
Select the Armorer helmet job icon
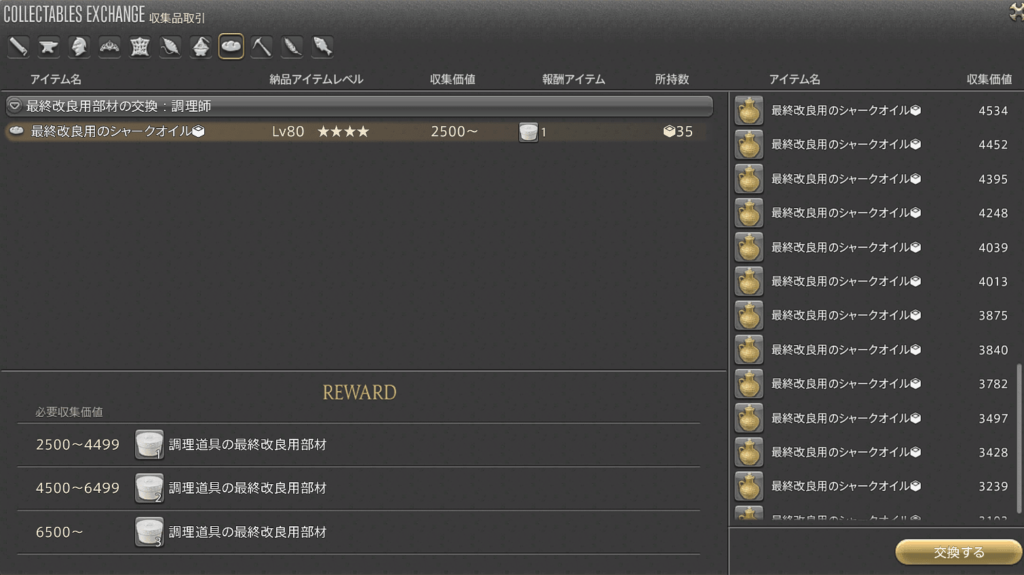[x=79, y=46]
